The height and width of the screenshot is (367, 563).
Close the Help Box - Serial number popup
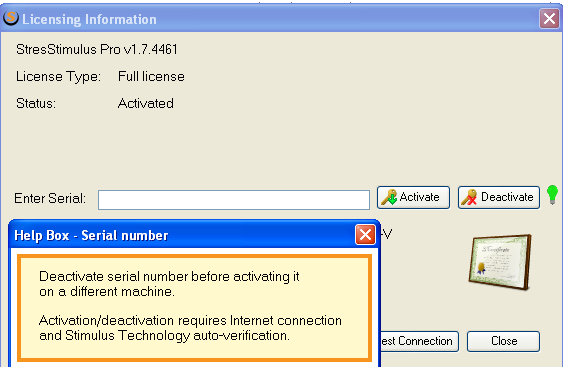[x=365, y=235]
